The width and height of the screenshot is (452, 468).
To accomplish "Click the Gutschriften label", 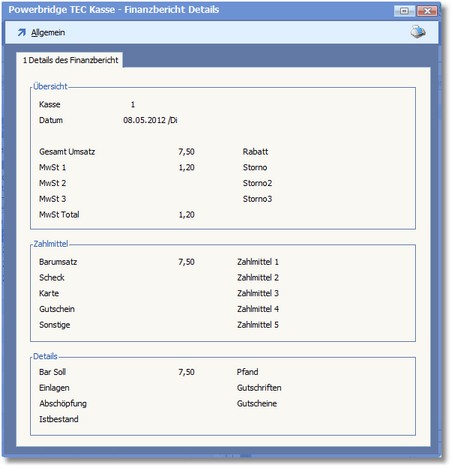I will (259, 388).
